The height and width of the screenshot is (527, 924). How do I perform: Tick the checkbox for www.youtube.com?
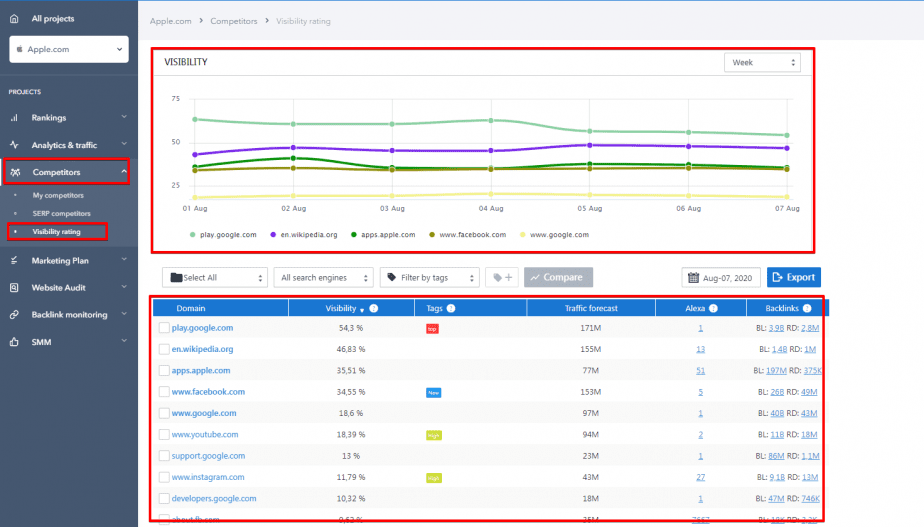[164, 434]
